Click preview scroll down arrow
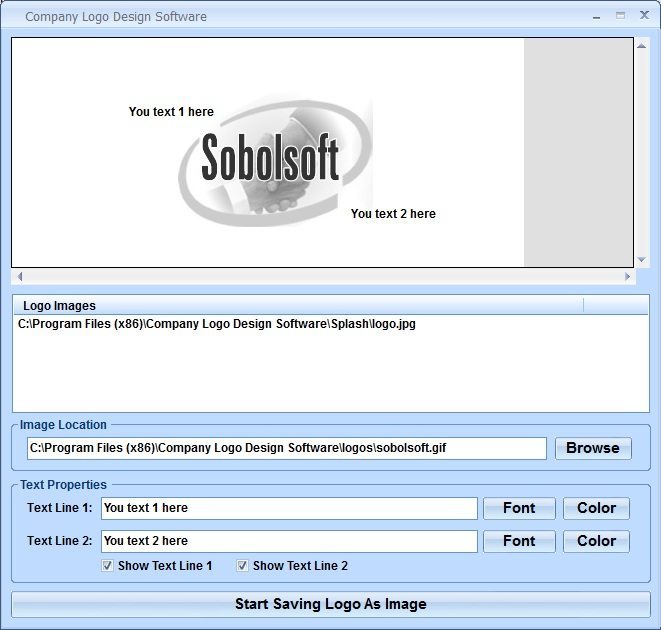Screen dimensions: 661x630 tap(642, 260)
